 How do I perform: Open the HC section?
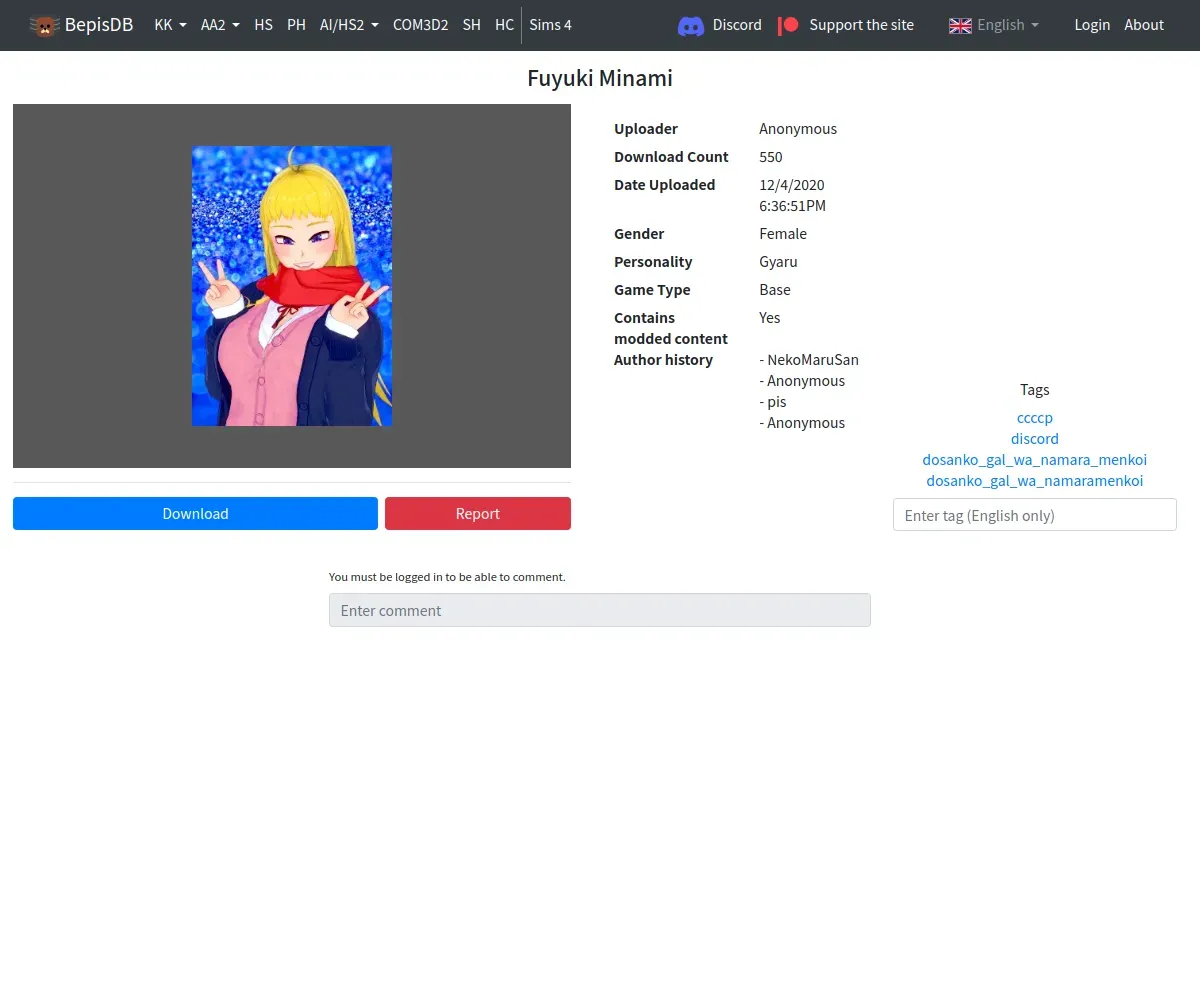504,25
